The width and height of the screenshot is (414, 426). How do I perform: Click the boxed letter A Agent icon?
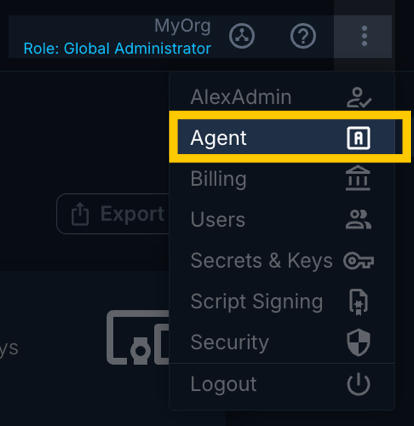358,138
